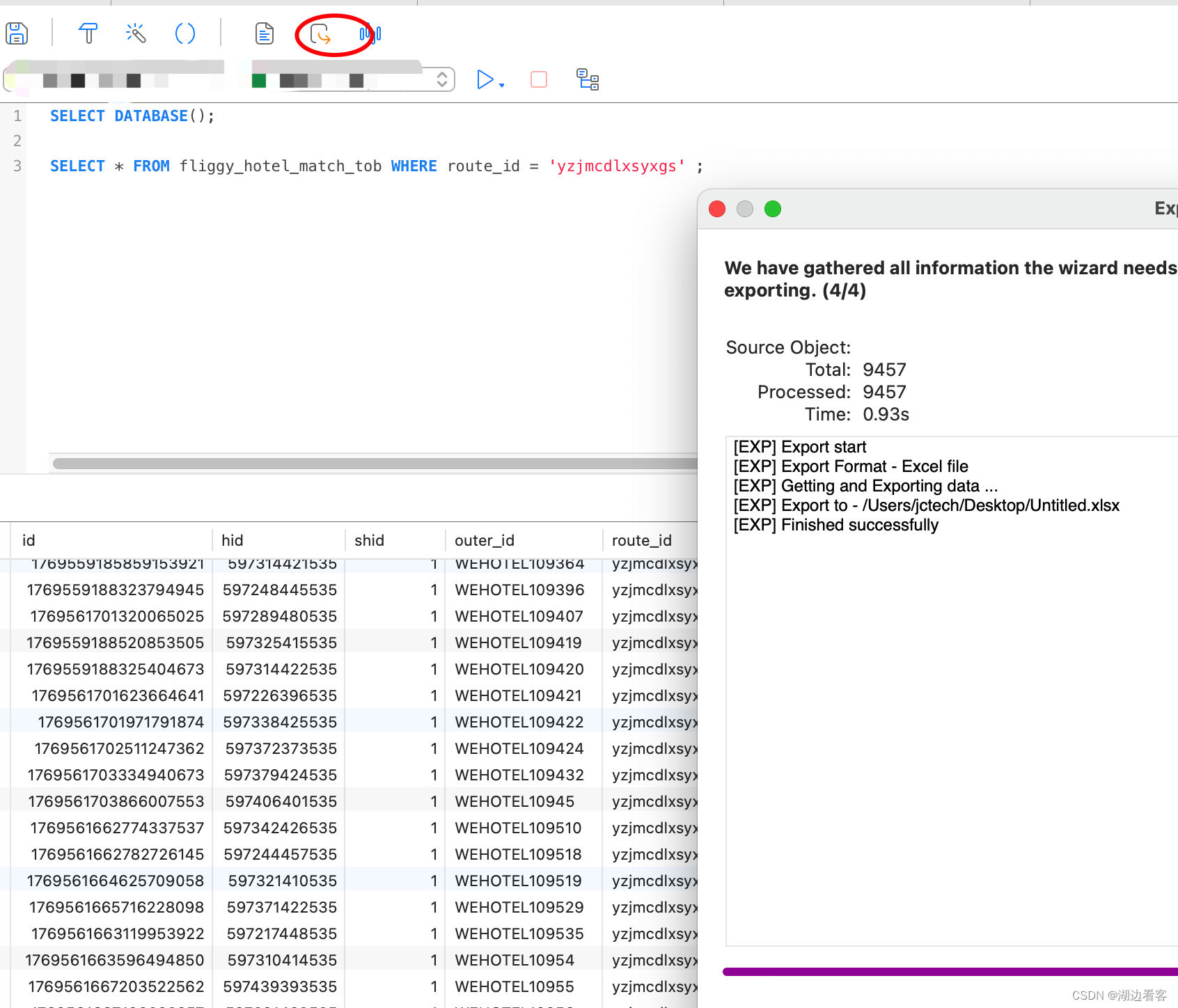Sort results by the id column header

coord(29,540)
